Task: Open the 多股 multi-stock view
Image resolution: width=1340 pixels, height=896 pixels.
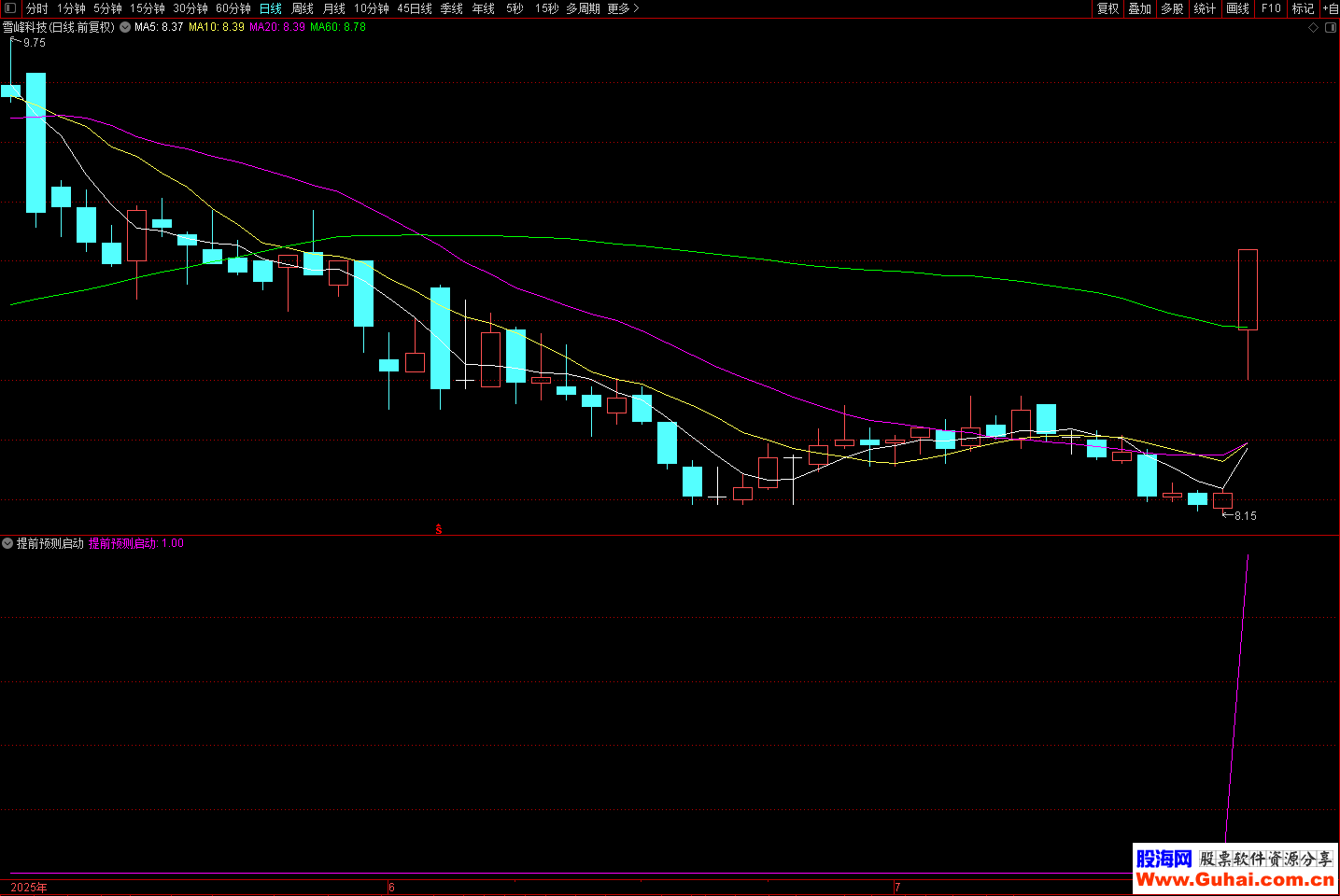Action: point(1173,8)
